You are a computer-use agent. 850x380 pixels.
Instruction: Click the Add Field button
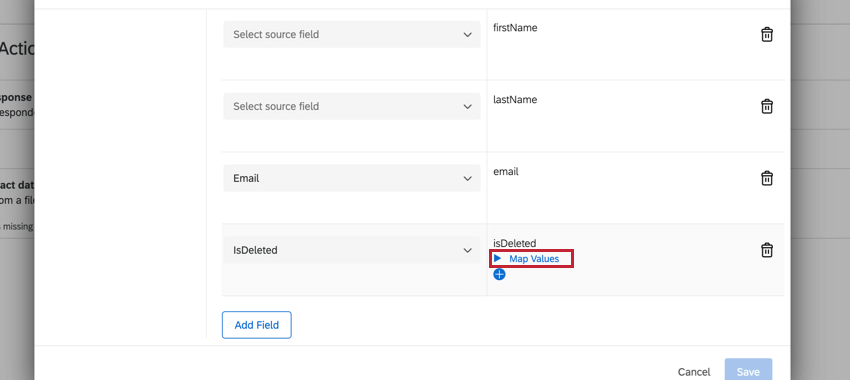click(x=256, y=325)
